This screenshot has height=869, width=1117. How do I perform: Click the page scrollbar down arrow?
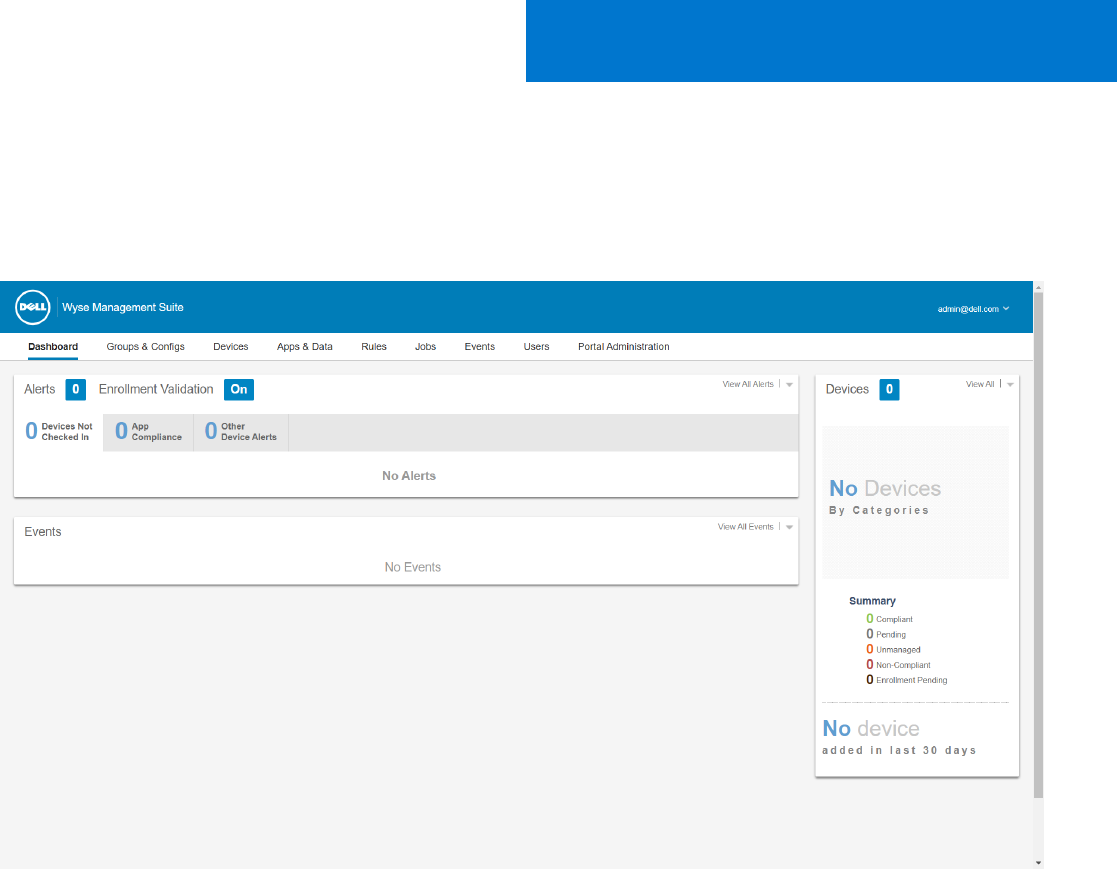point(1039,863)
